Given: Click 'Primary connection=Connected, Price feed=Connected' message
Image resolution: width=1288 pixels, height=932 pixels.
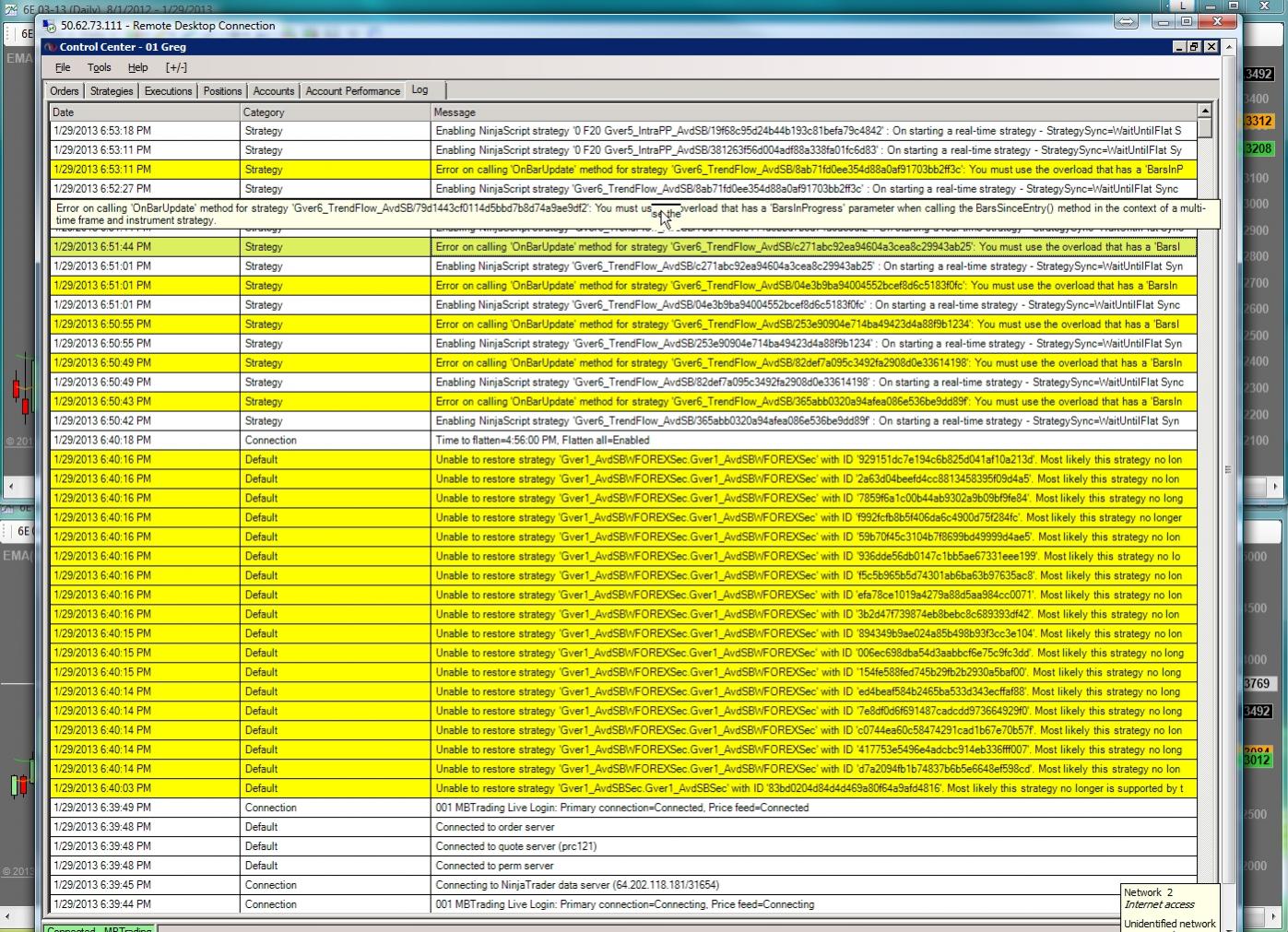Looking at the screenshot, I should tap(814, 808).
